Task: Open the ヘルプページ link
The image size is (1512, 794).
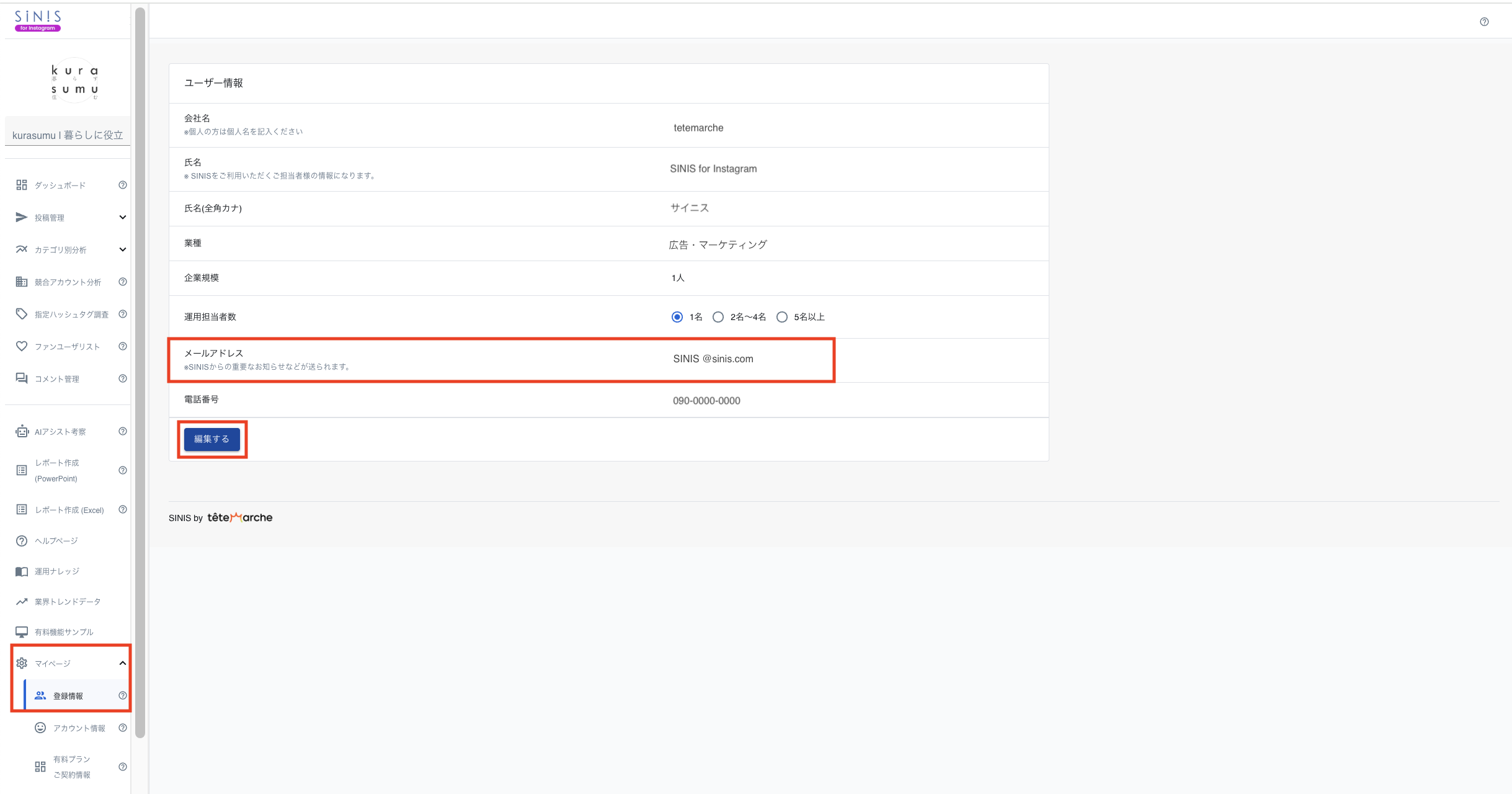Action: pyautogui.click(x=56, y=541)
